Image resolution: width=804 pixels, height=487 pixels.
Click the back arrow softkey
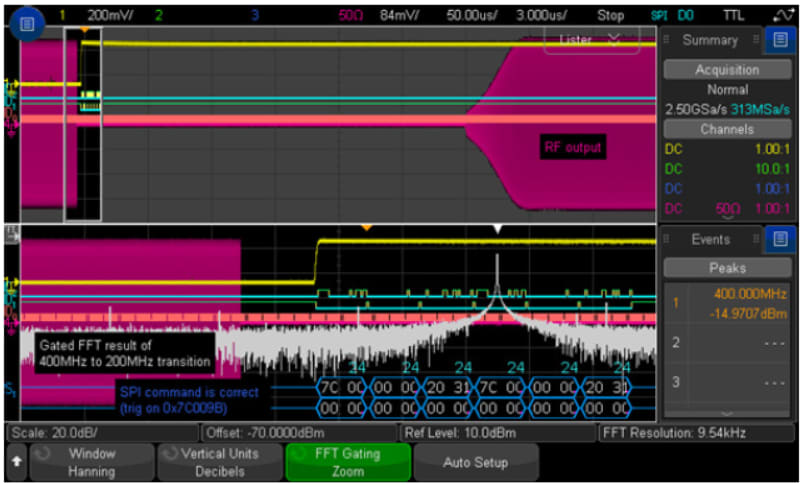(x=16, y=462)
